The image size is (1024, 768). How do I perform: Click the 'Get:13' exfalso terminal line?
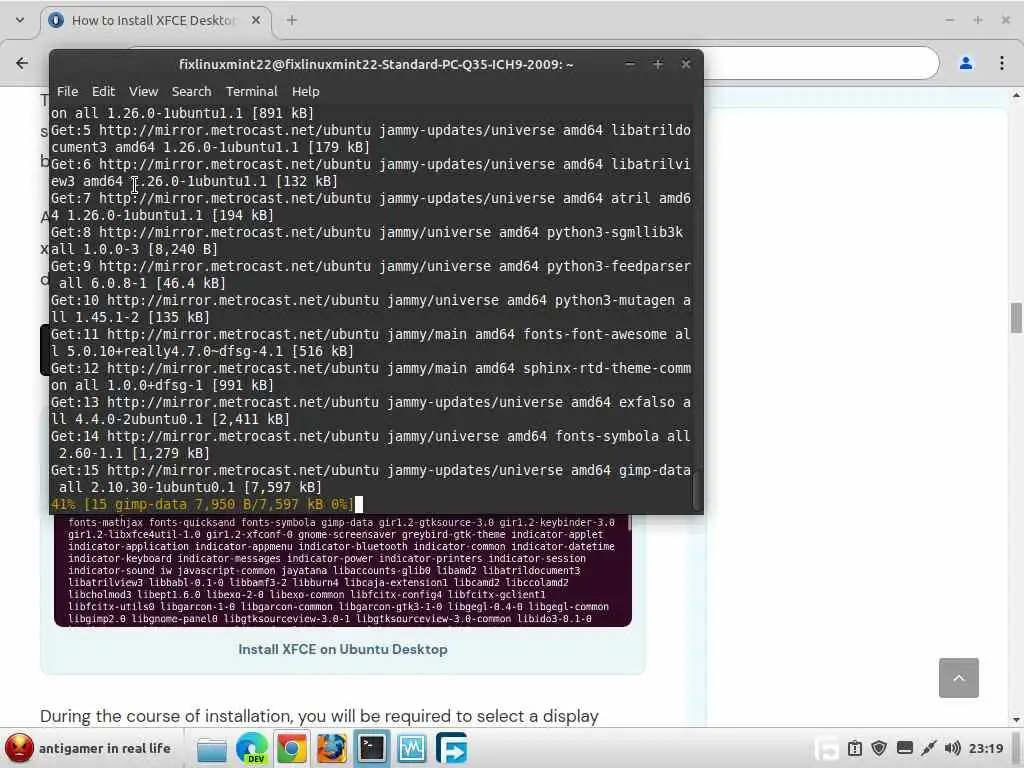click(x=370, y=411)
